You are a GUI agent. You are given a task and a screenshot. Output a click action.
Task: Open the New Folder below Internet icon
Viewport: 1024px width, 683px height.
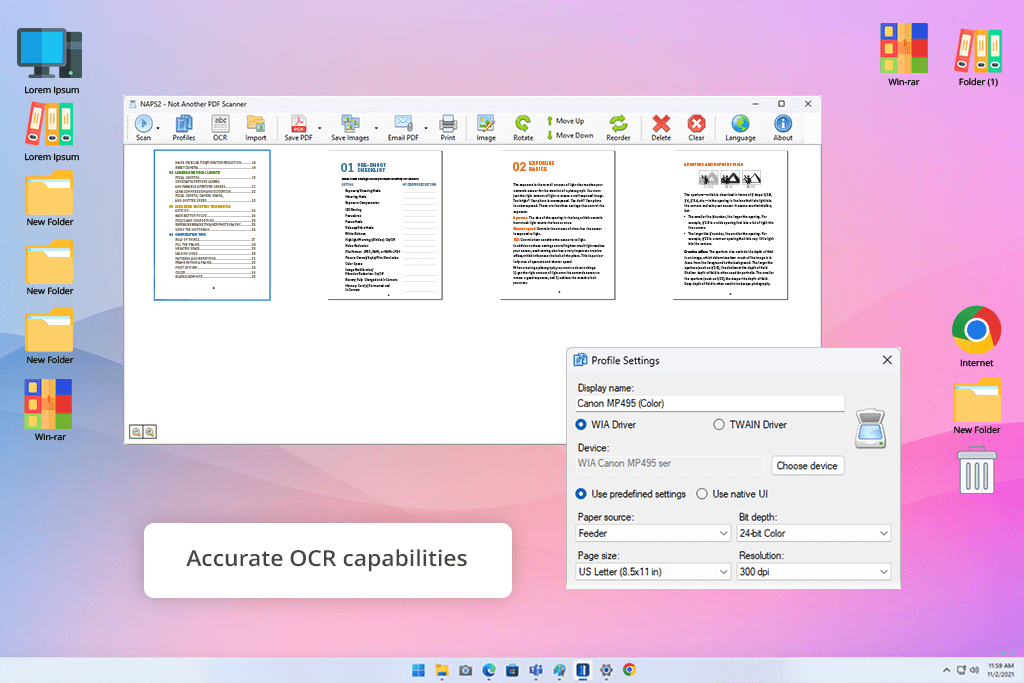(x=977, y=406)
